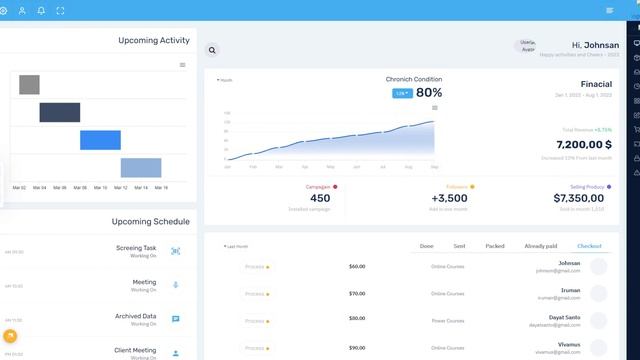Click the Archived Data schedule title
Screen dimensions: 640x360
(136, 316)
